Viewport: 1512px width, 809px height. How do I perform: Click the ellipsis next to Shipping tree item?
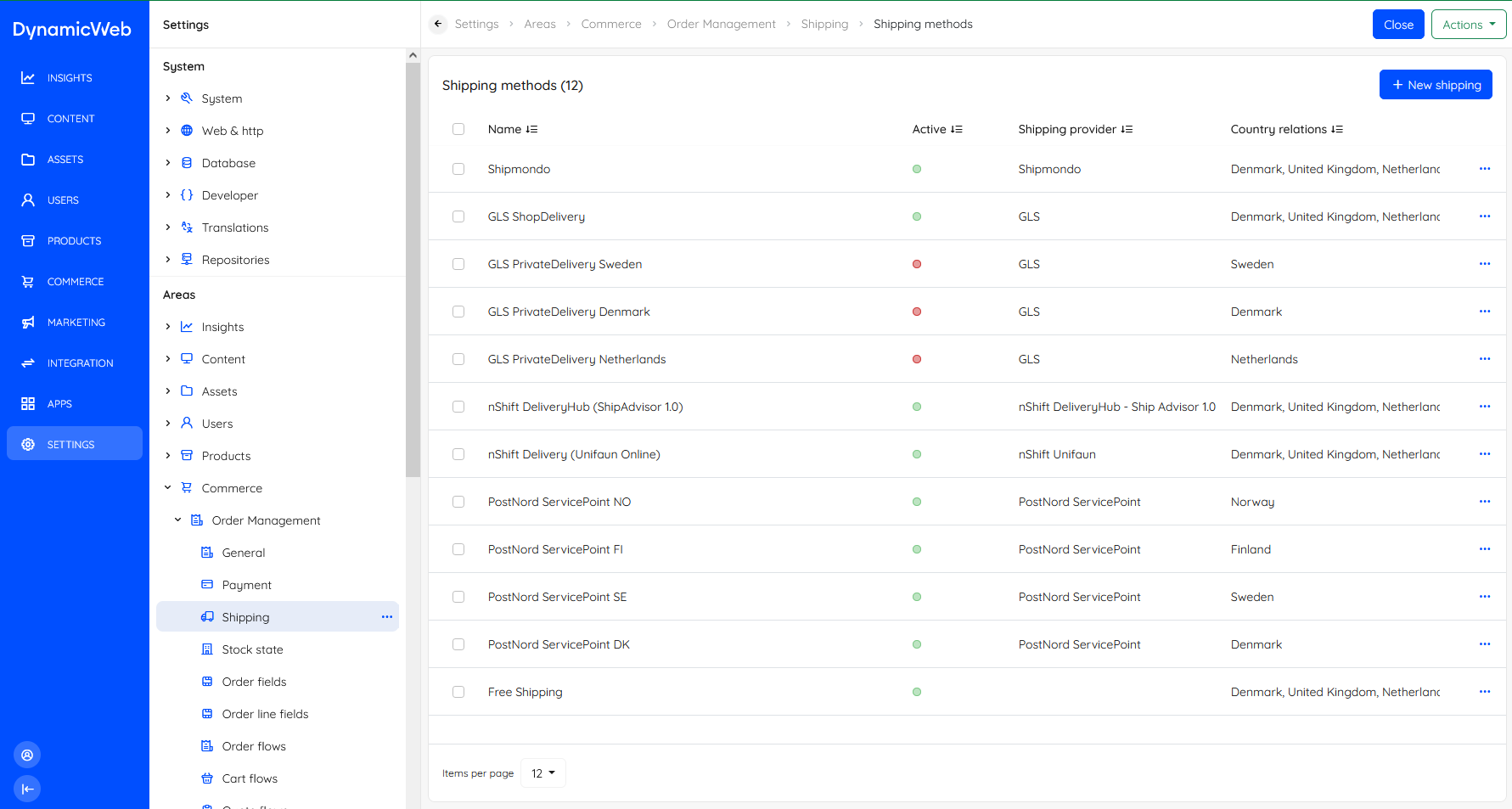pos(387,617)
